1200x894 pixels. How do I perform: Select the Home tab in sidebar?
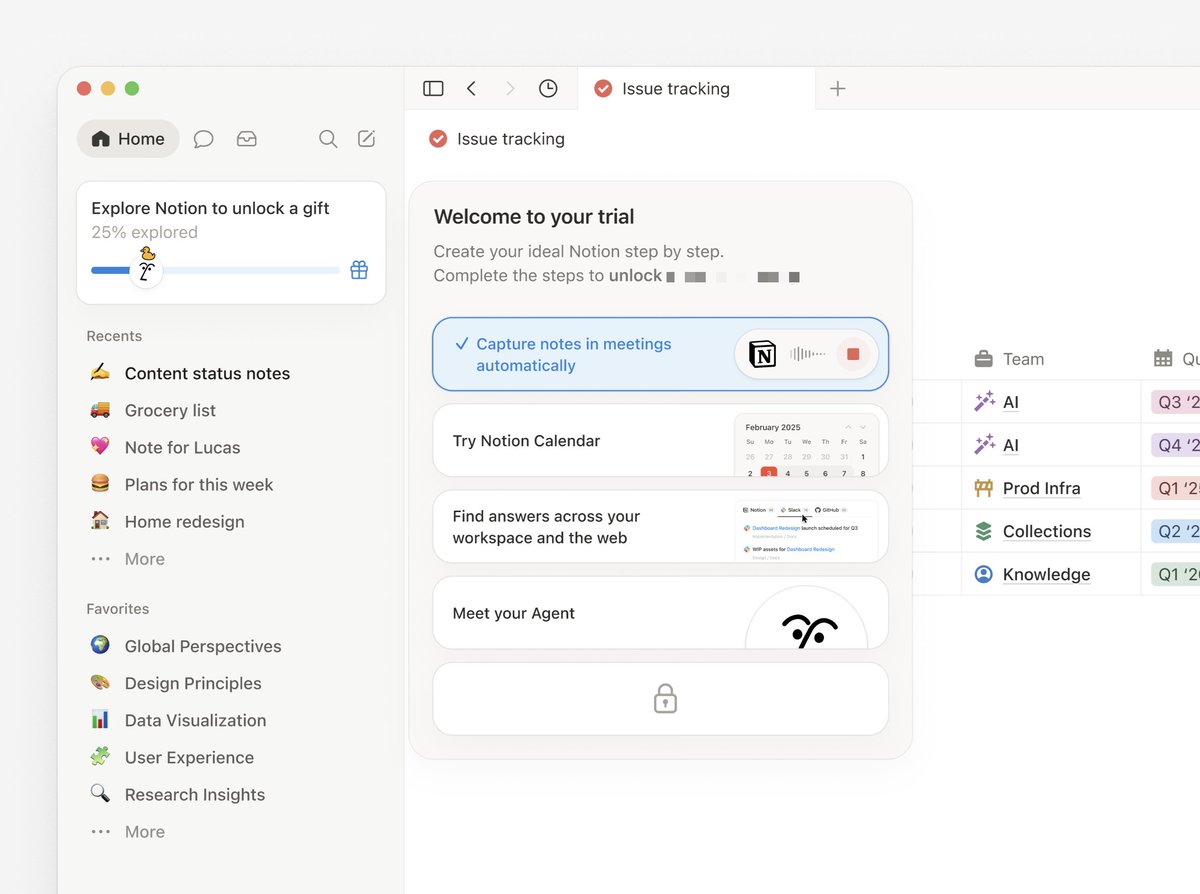128,139
